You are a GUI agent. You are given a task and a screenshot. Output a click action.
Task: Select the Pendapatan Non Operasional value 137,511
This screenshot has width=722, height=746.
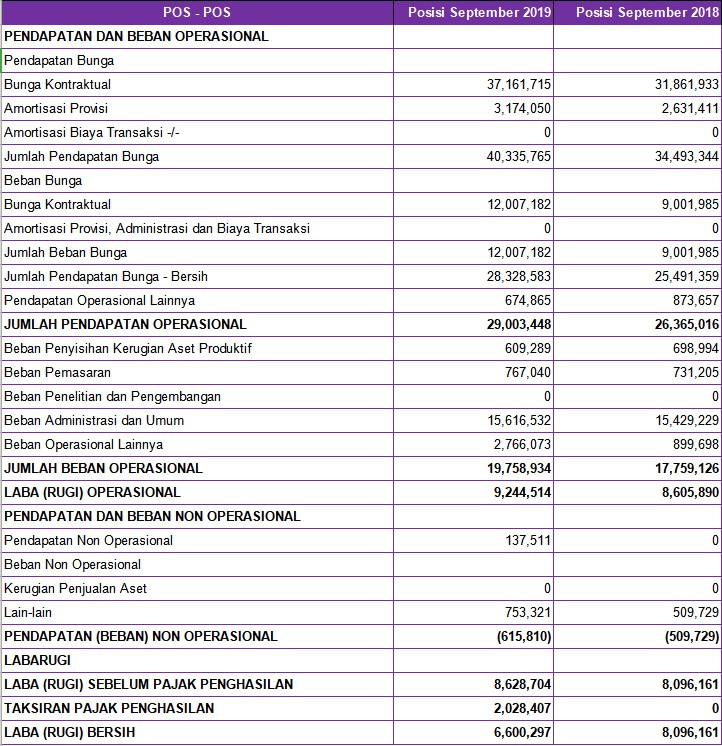[x=528, y=540]
